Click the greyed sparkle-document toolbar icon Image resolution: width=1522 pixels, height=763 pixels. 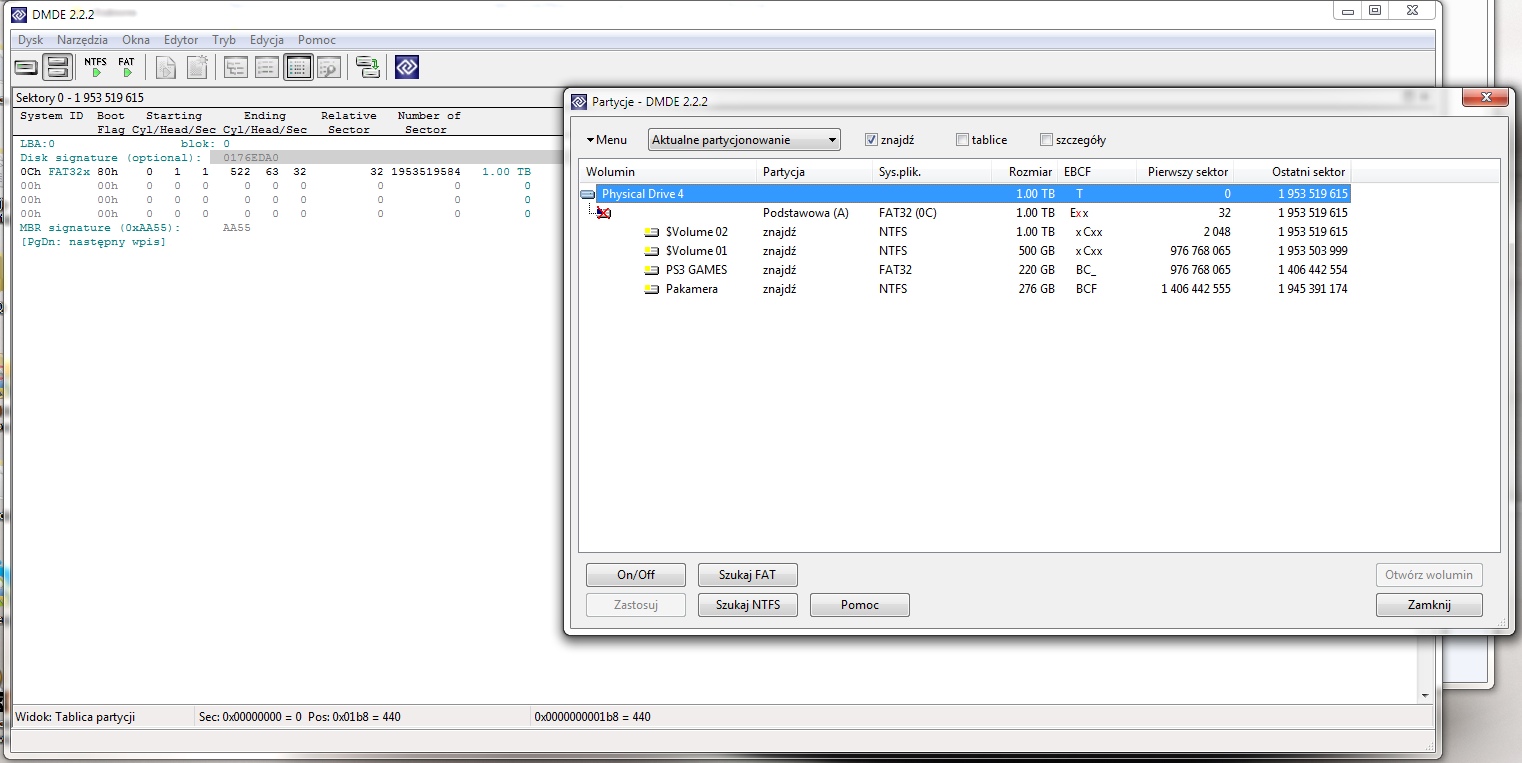click(197, 68)
